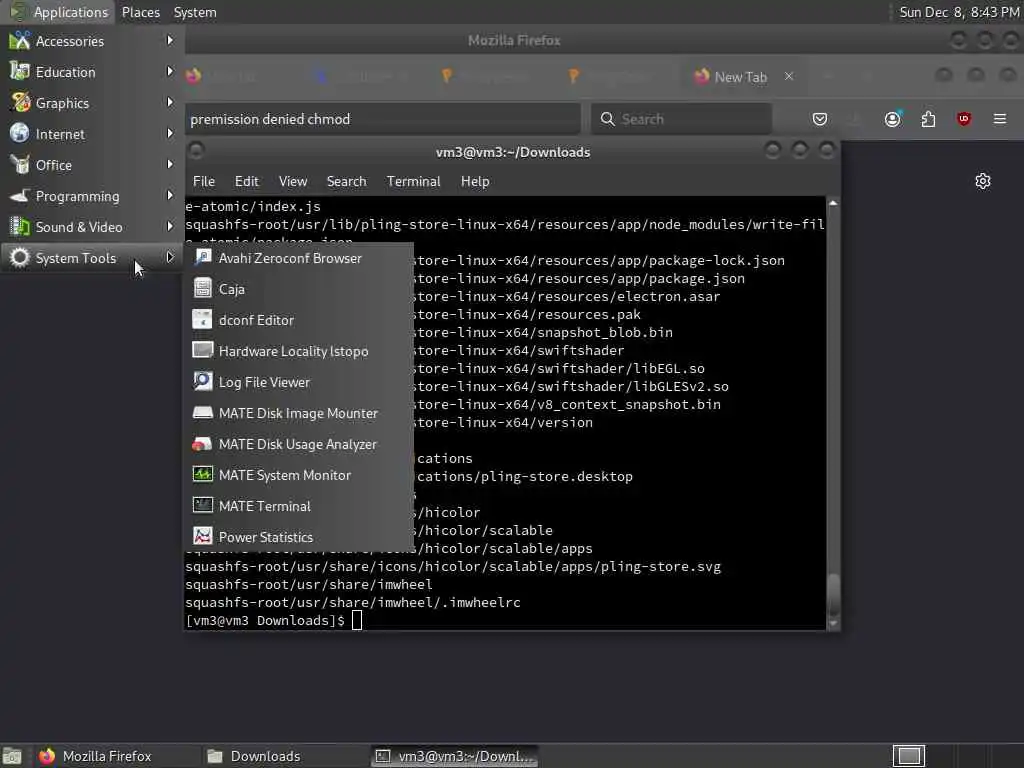The image size is (1024, 768).
Task: Focus the Firefox Search box
Action: [x=681, y=119]
